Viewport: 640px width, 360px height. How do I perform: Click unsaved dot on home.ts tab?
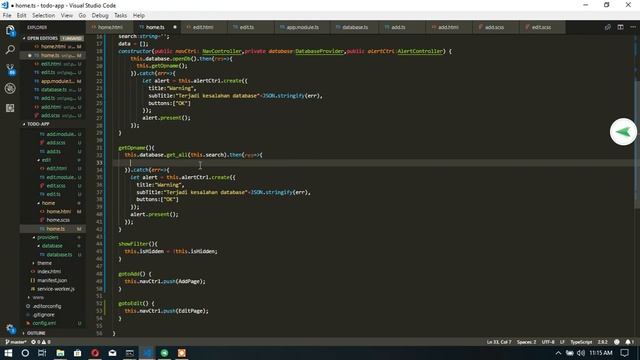point(175,27)
